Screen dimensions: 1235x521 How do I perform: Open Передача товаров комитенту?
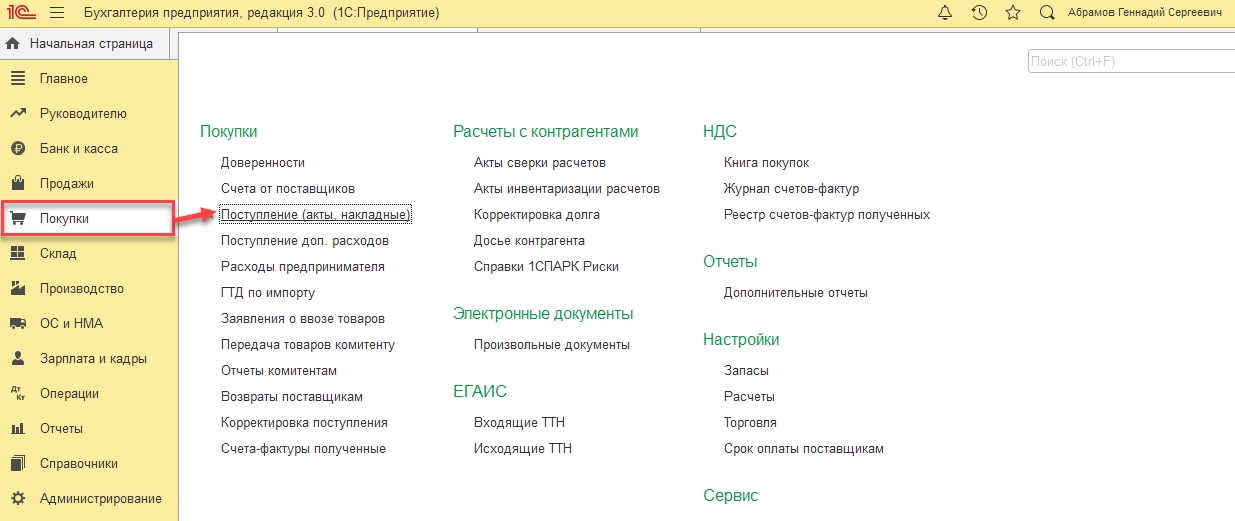coord(308,344)
